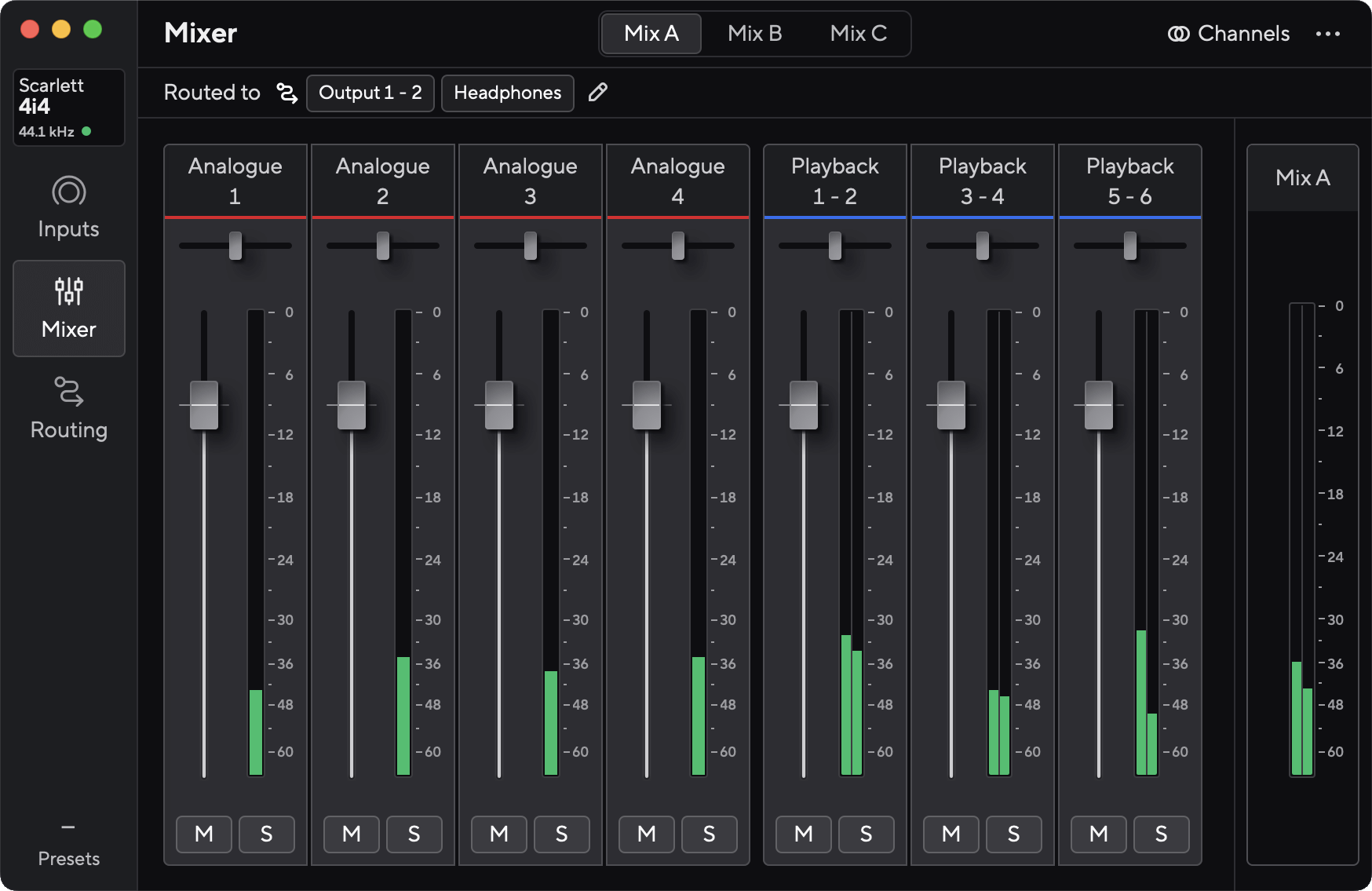Mute the Analogue 4 channel
The height and width of the screenshot is (891, 1372).
click(x=647, y=834)
